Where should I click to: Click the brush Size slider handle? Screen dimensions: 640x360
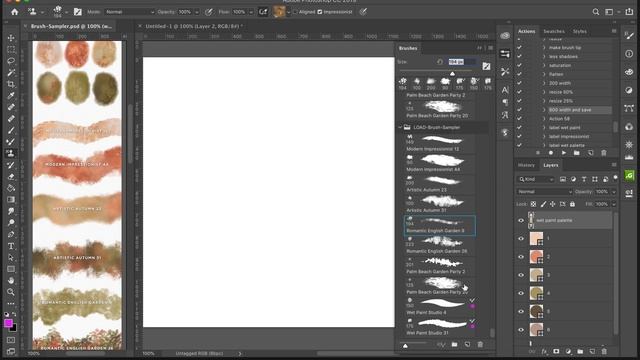click(x=452, y=73)
